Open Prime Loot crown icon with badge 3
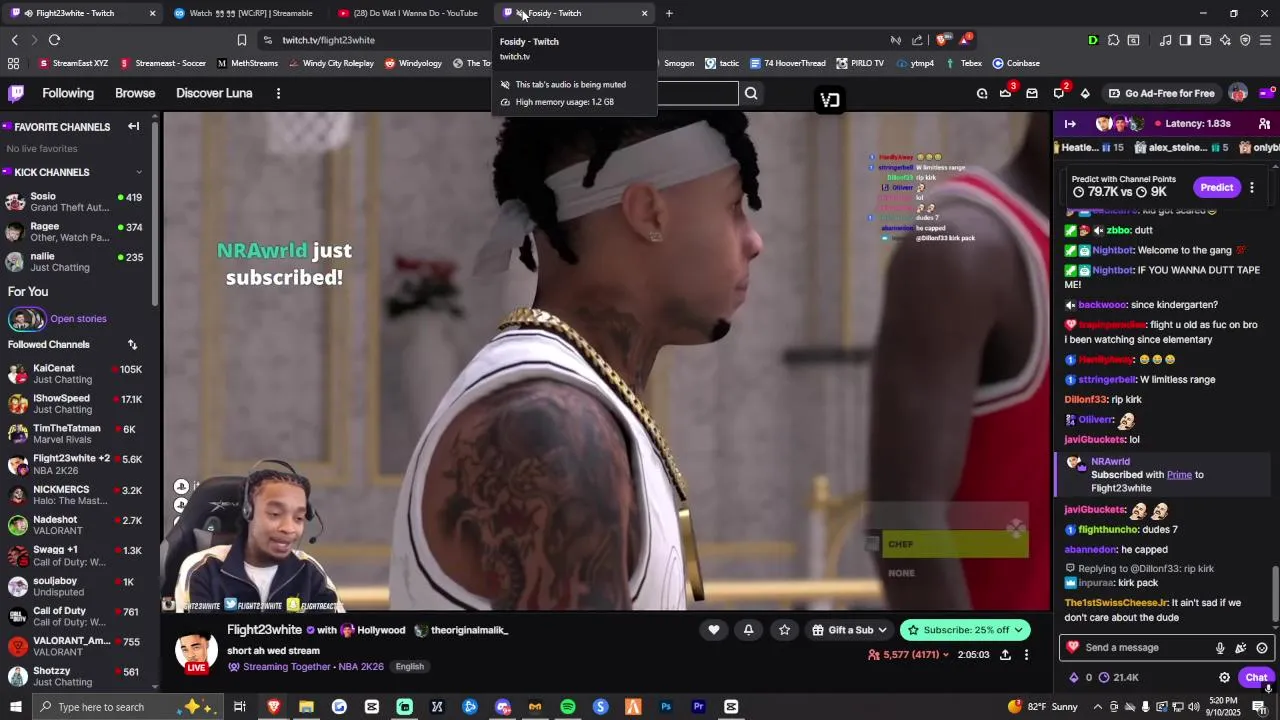The height and width of the screenshot is (720, 1280). coord(1006,93)
